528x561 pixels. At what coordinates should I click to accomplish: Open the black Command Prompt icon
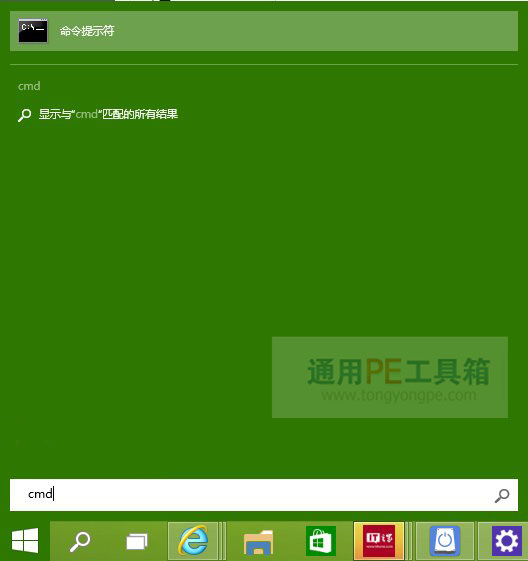pos(33,31)
